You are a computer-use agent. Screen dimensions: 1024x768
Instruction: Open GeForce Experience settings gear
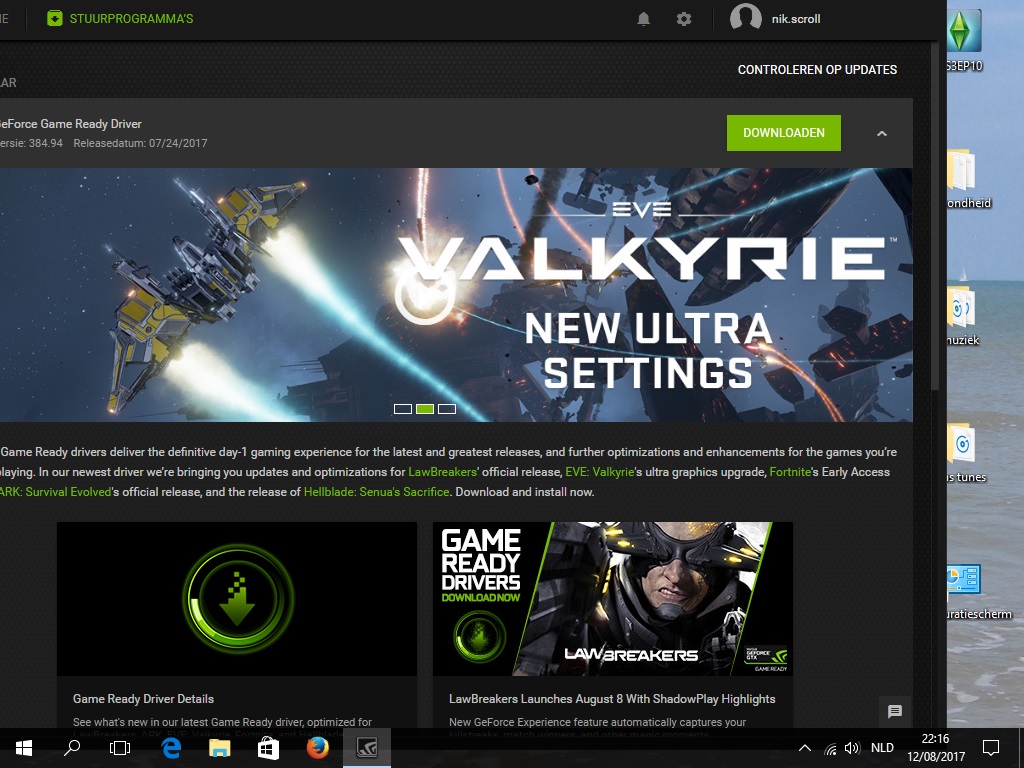[x=684, y=19]
